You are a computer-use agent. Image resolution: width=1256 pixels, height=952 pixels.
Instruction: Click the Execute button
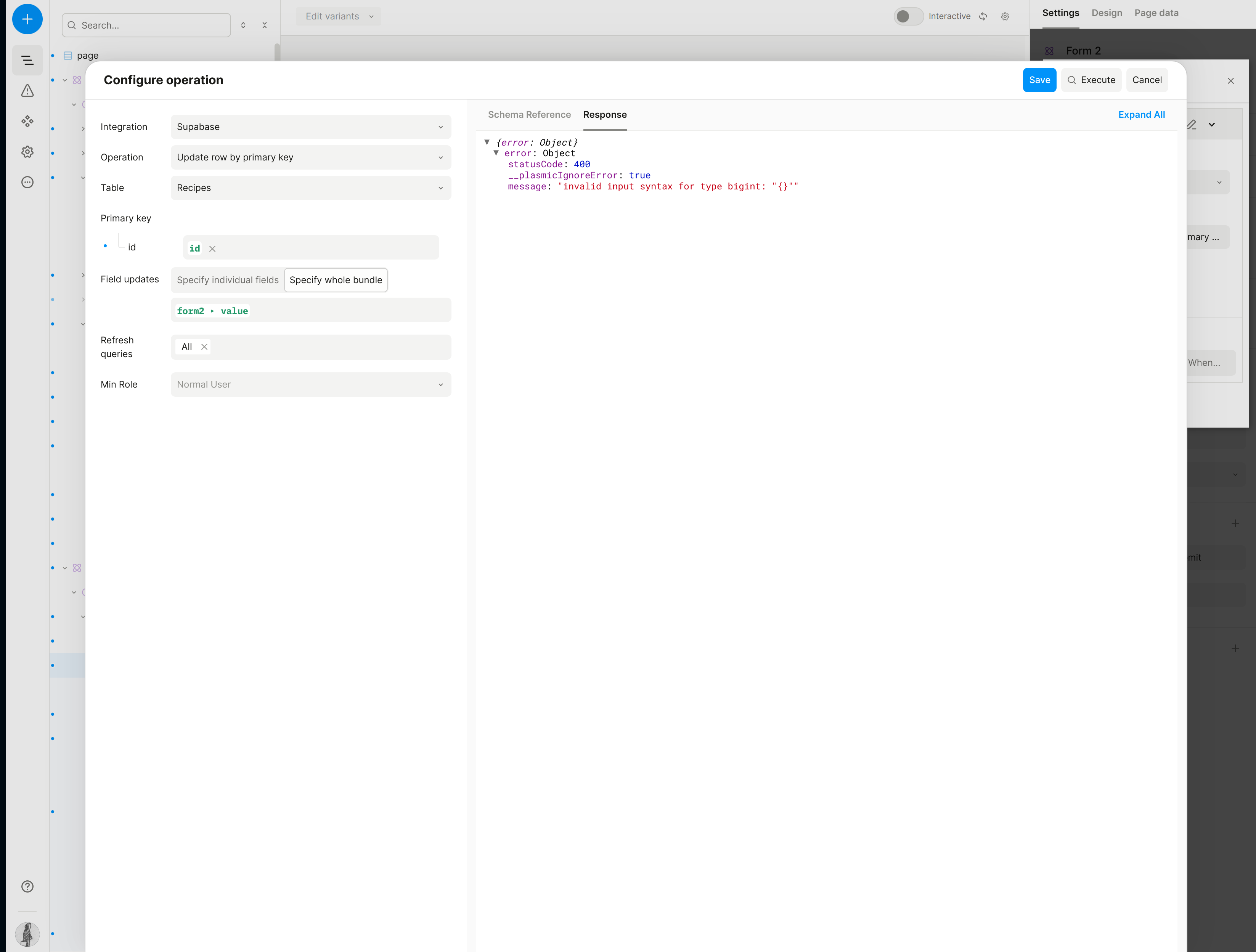coord(1091,80)
